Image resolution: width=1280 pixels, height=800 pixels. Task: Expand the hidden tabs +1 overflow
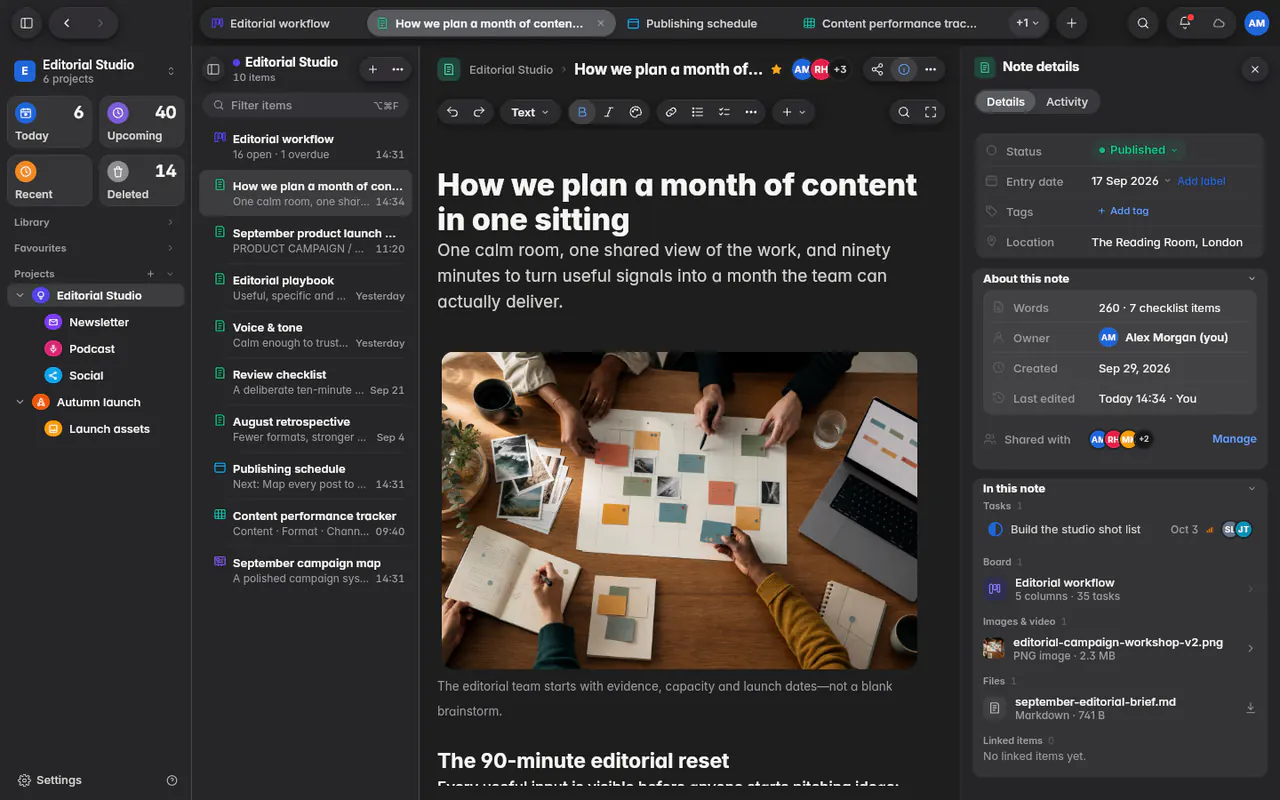1028,23
